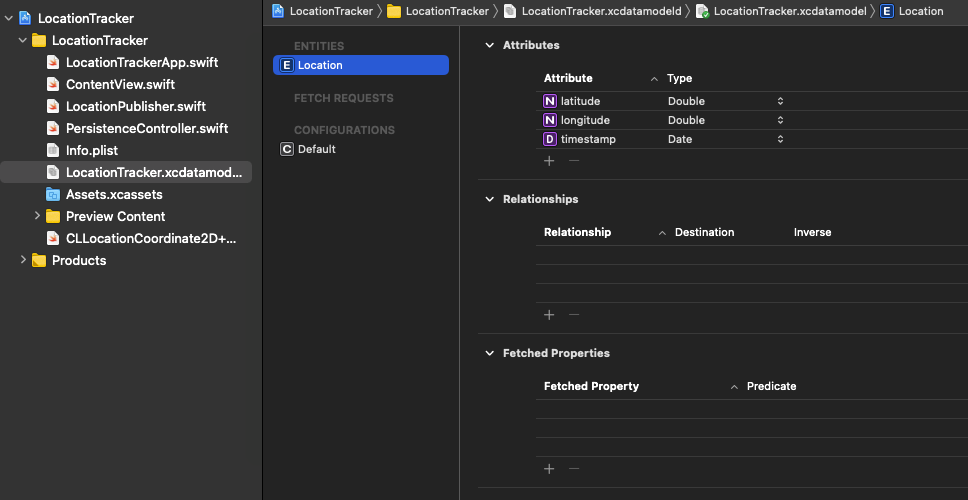Viewport: 968px width, 500px height.
Task: Click the plus button under Attributes table
Action: pos(548,161)
